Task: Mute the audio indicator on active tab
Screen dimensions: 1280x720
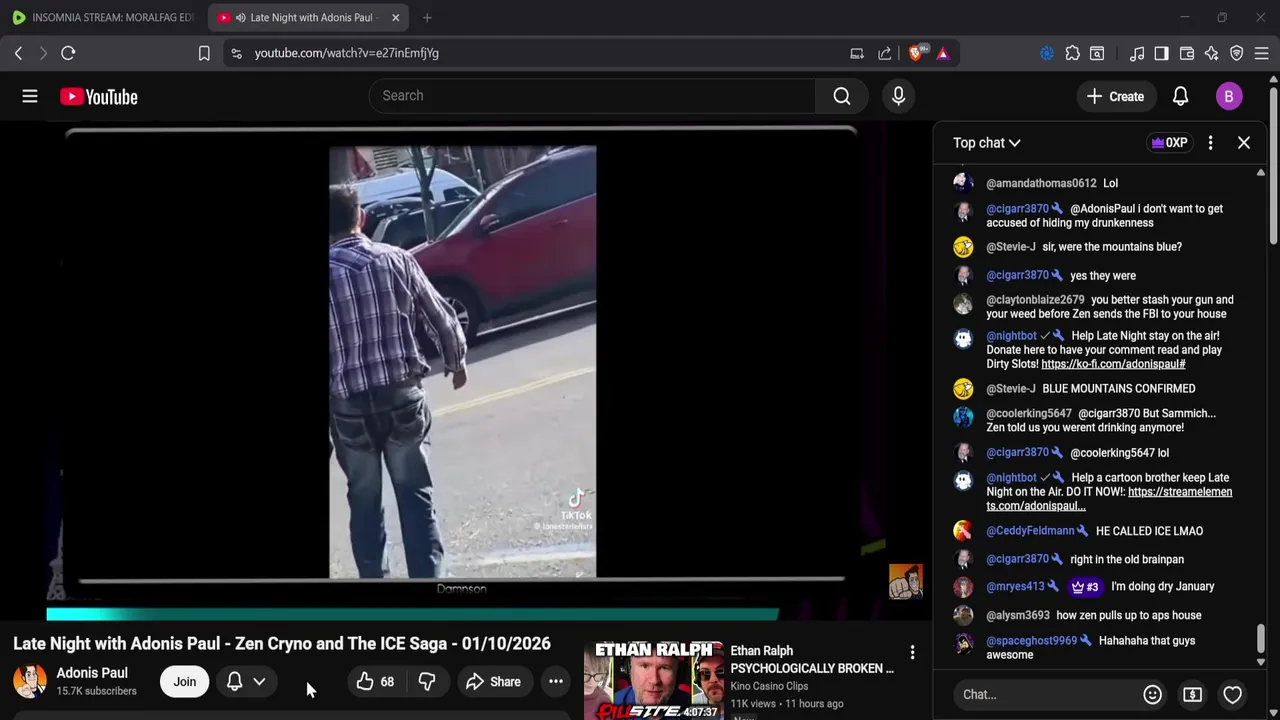Action: click(240, 17)
